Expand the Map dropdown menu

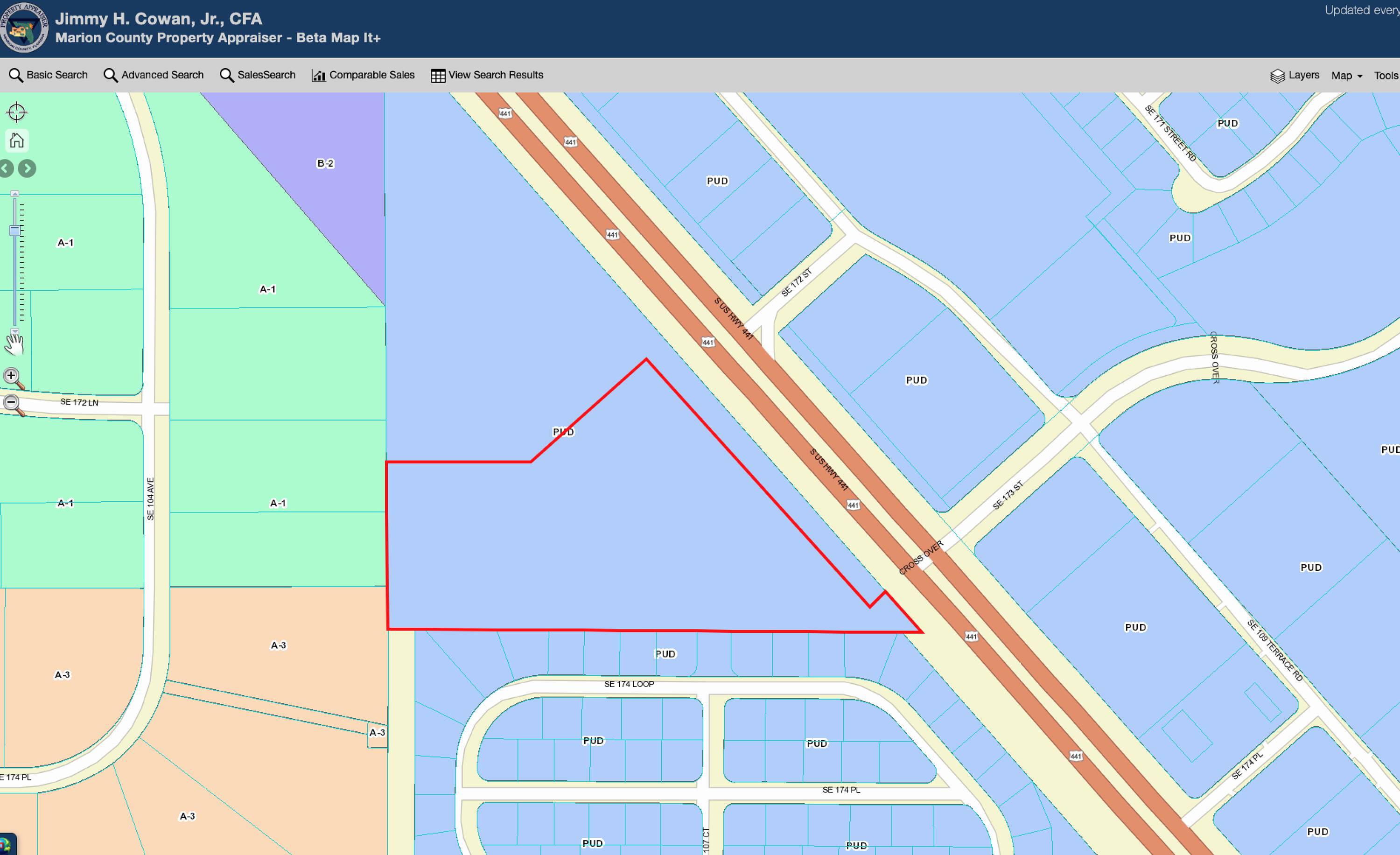1346,76
